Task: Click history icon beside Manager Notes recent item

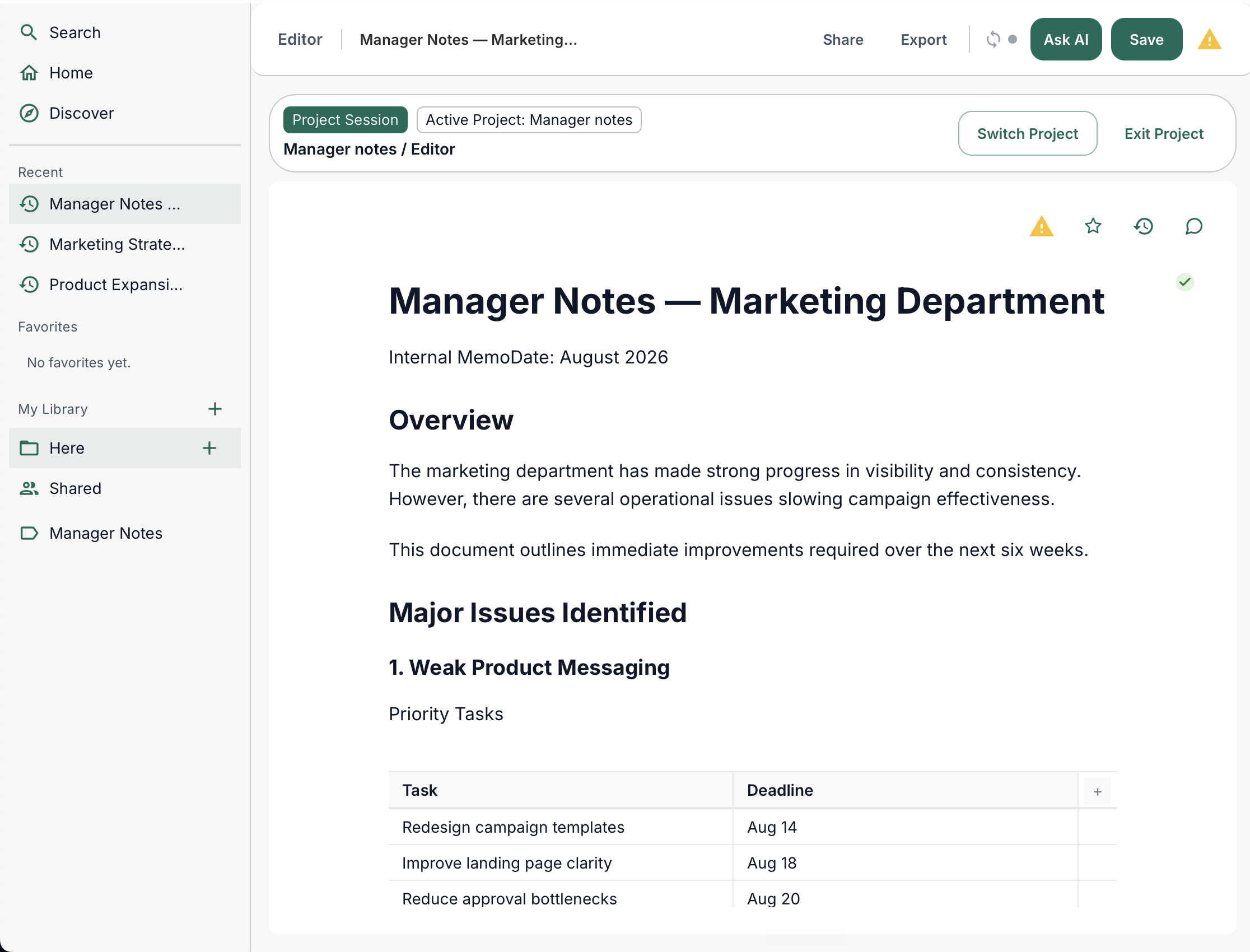Action: tap(29, 203)
